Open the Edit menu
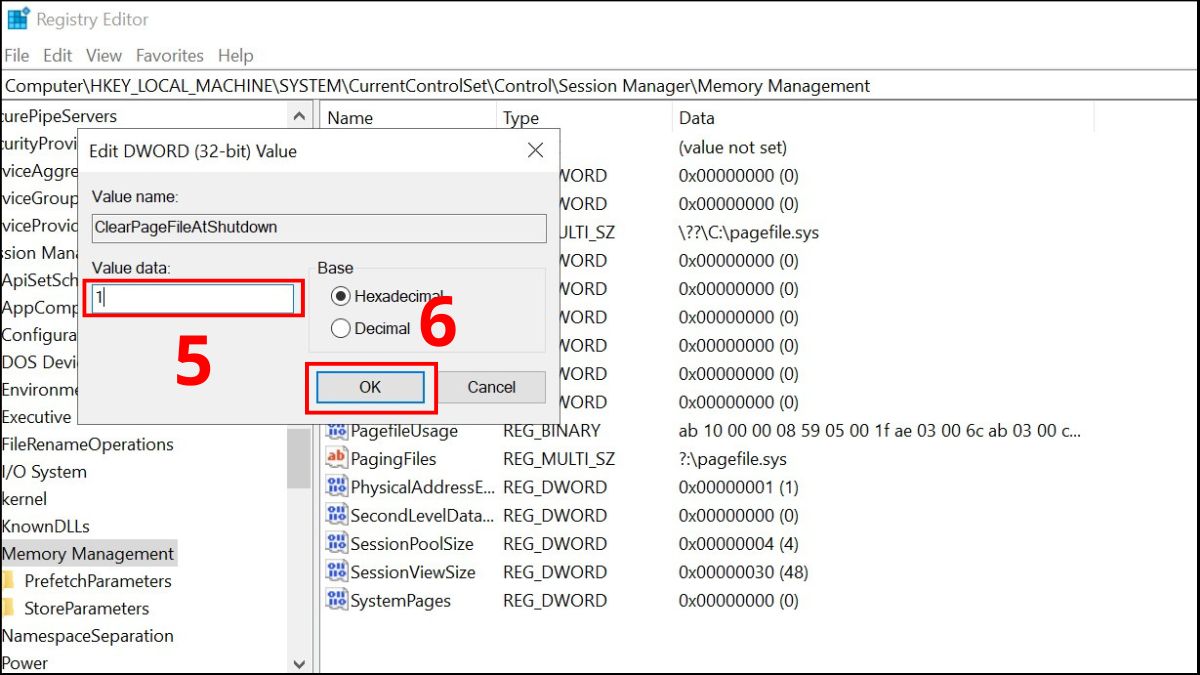 coord(57,56)
